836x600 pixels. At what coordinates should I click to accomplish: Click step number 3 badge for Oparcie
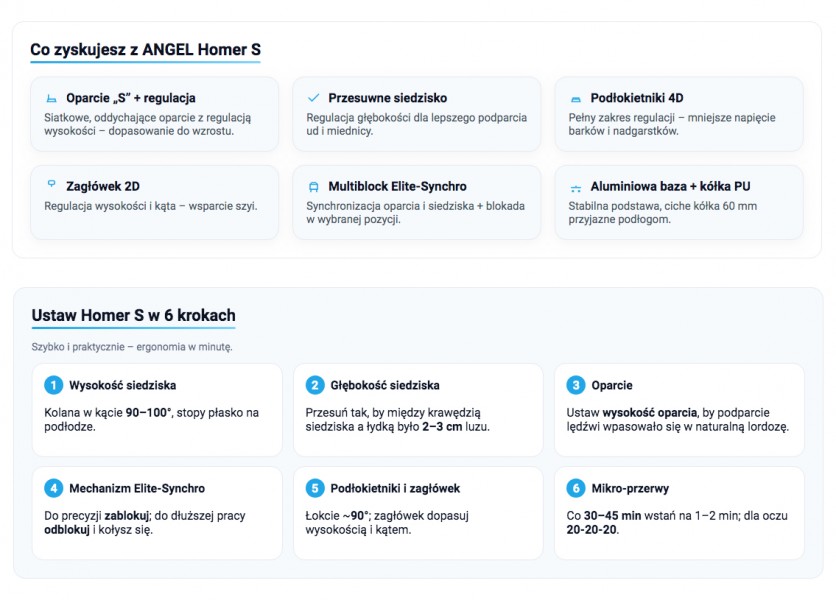[x=576, y=385]
